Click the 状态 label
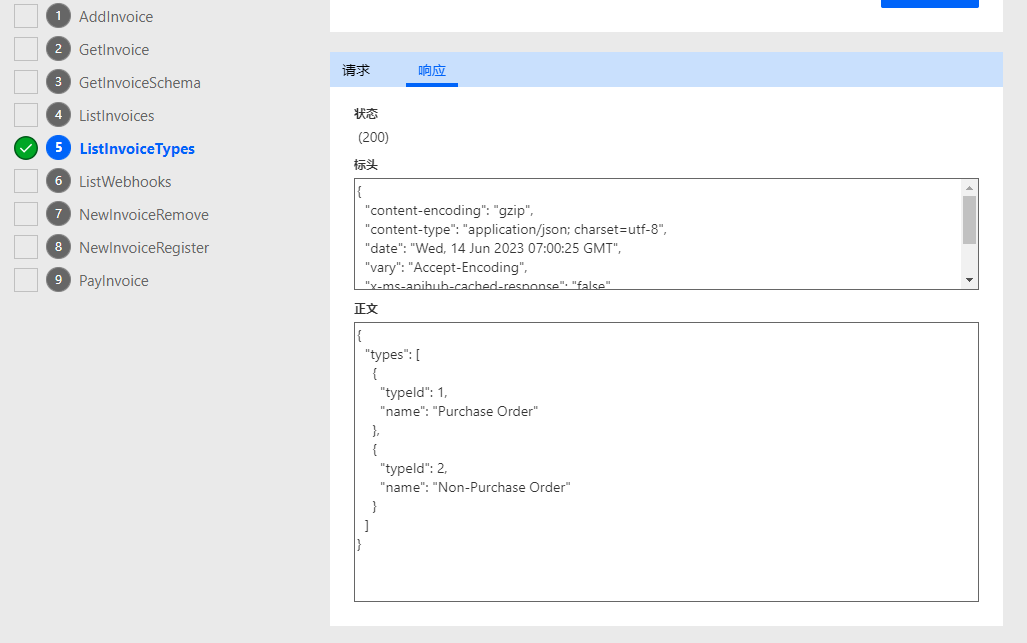Screen dimensions: 1027x643 366,114
